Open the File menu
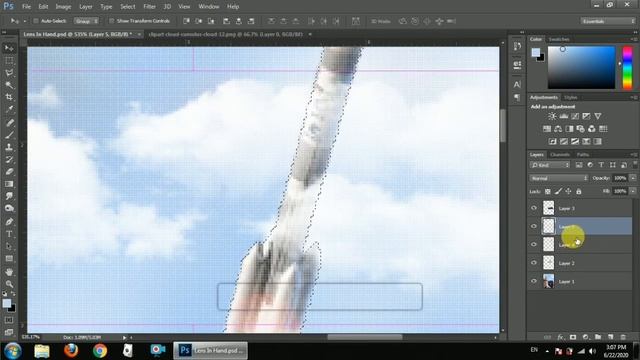640x360 pixels. pyautogui.click(x=26, y=7)
